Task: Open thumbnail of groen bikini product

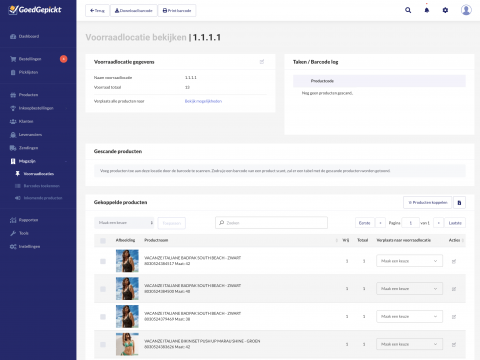Action: [127, 344]
